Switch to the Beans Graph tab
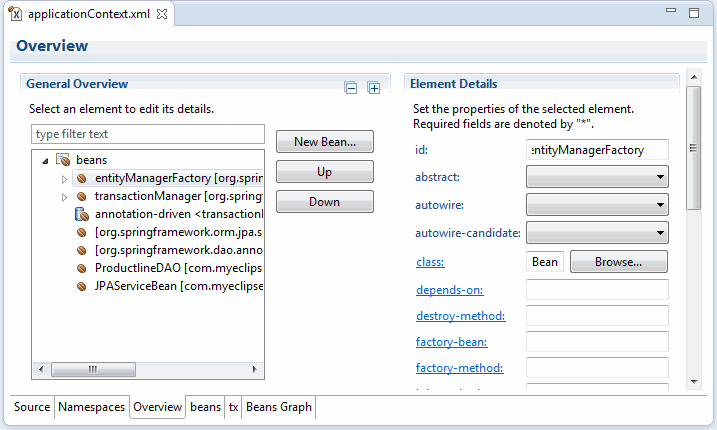The image size is (717, 430). coord(279,407)
